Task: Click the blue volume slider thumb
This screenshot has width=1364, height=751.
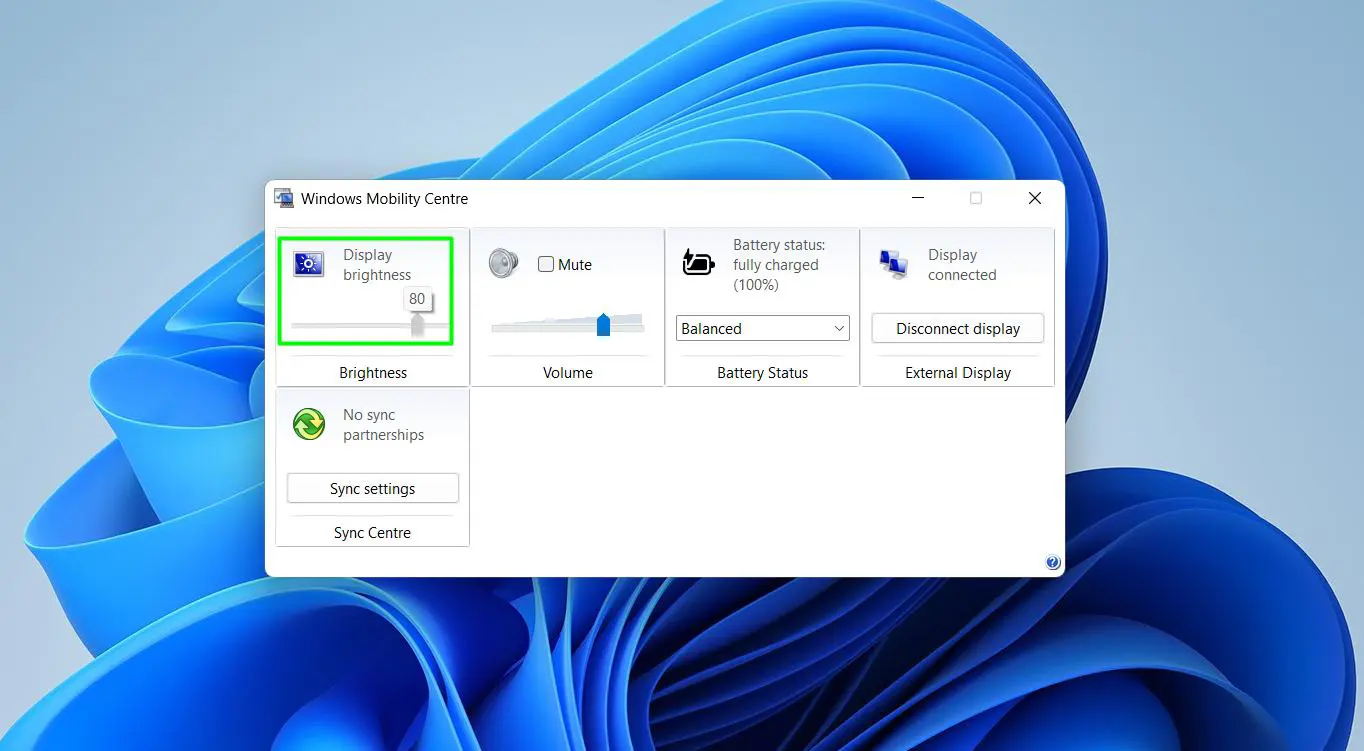Action: [603, 324]
